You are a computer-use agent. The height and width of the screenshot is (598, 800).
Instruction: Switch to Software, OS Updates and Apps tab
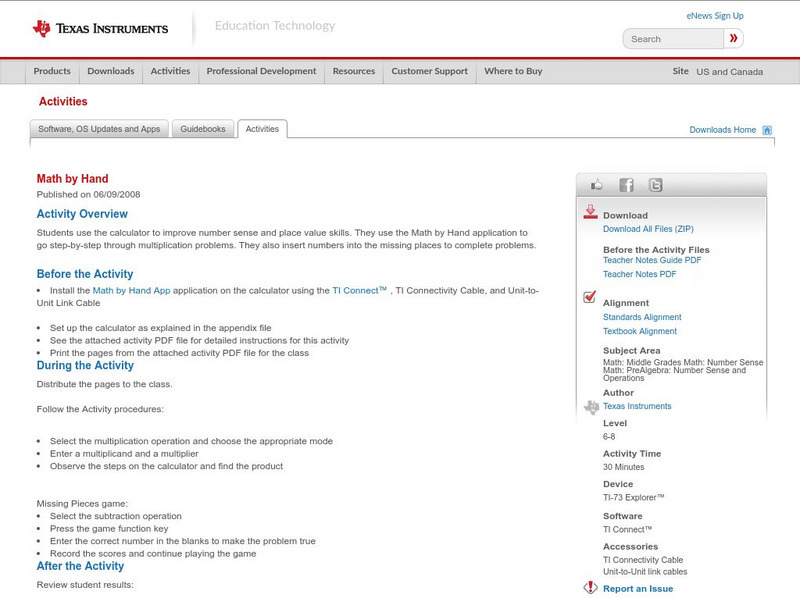click(99, 129)
